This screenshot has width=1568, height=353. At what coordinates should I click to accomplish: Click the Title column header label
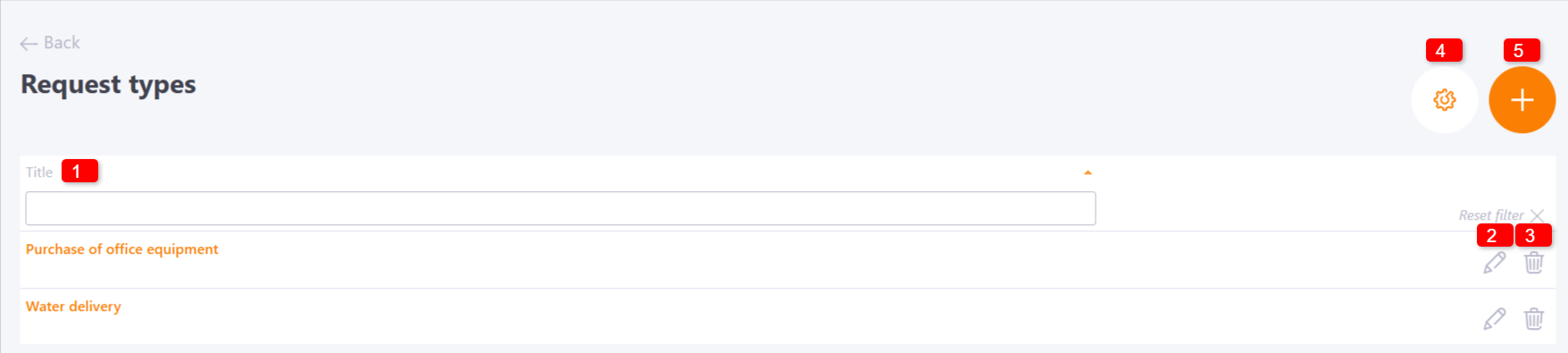click(39, 172)
